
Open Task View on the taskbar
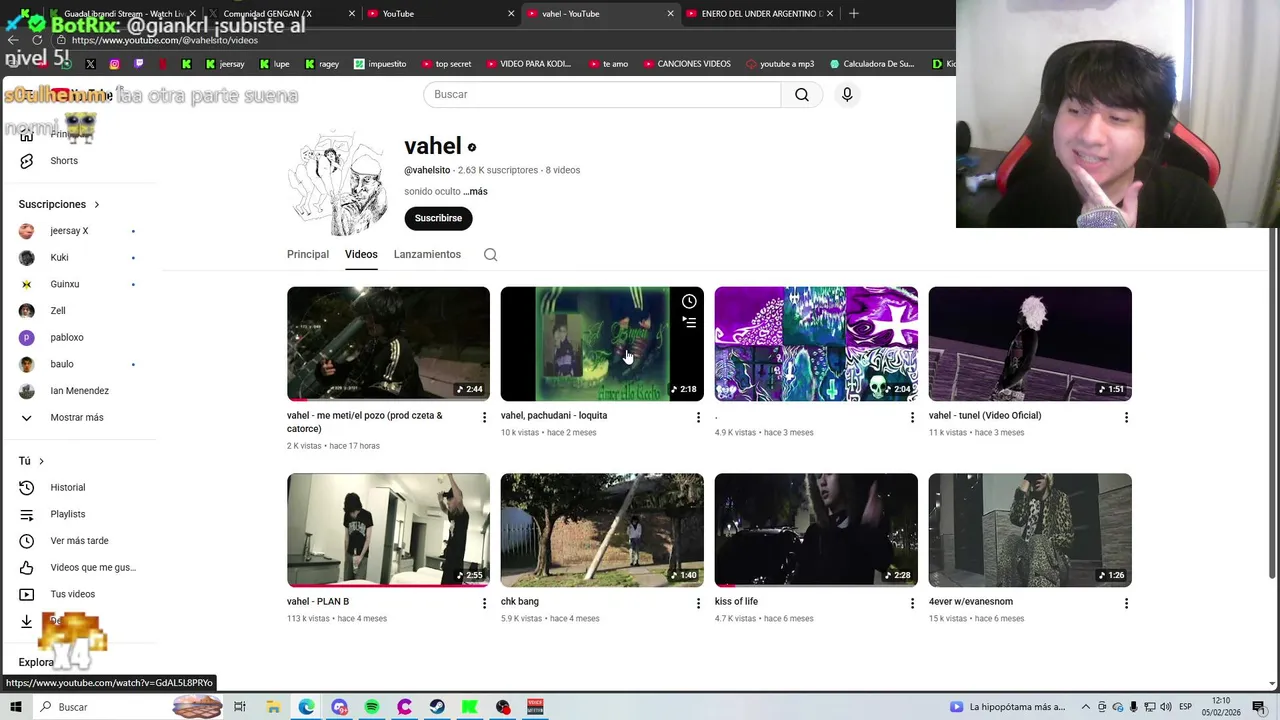pos(240,707)
